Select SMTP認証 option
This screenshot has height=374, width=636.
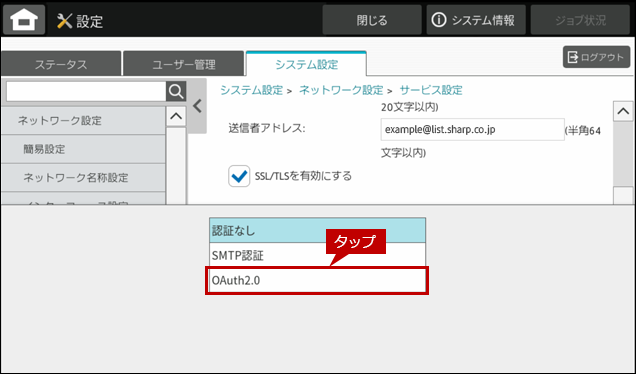[x=317, y=255]
